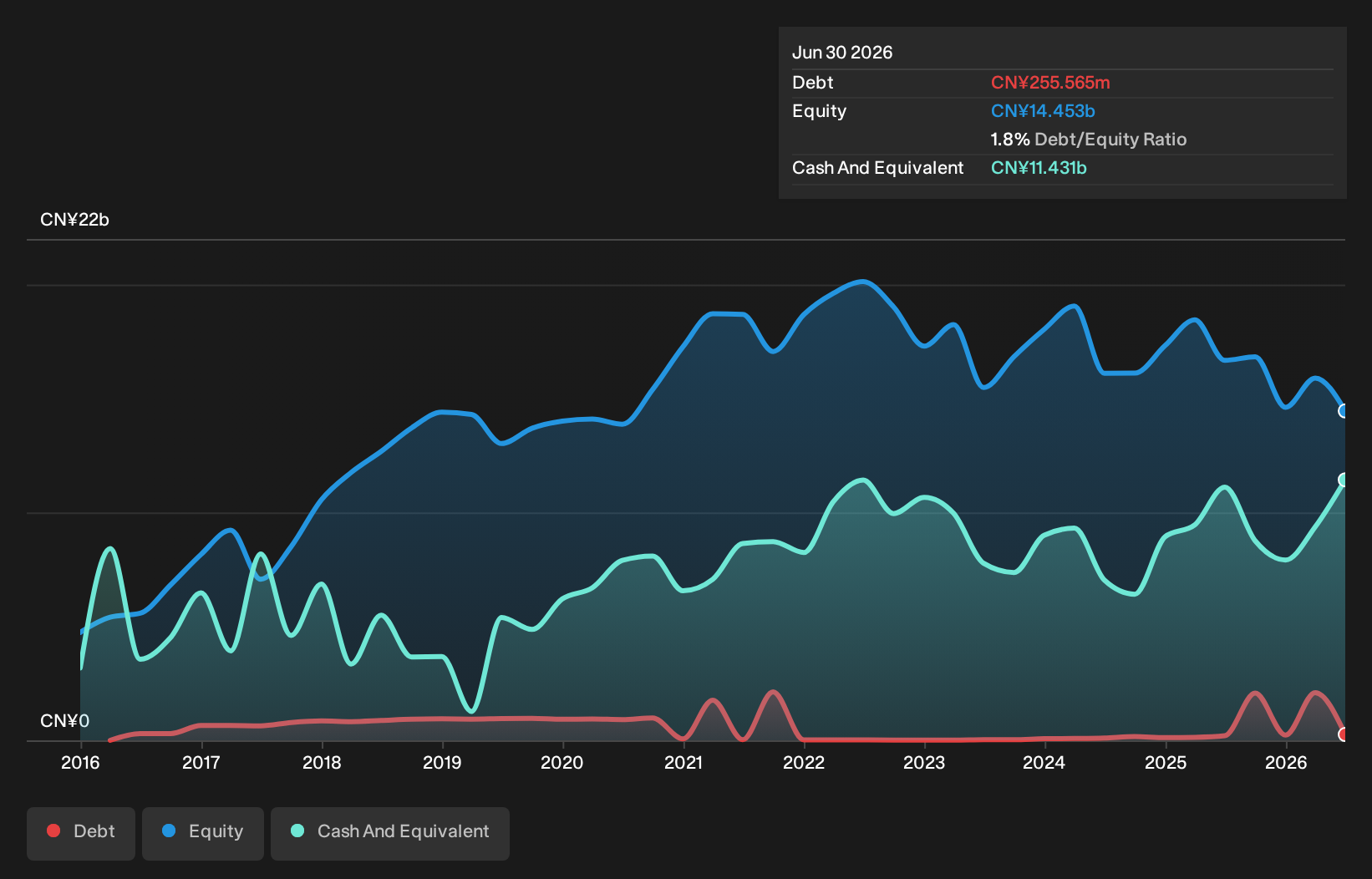Click the Cash And Equivalent tooltip label
Screen dimensions: 1372x879
(878, 168)
